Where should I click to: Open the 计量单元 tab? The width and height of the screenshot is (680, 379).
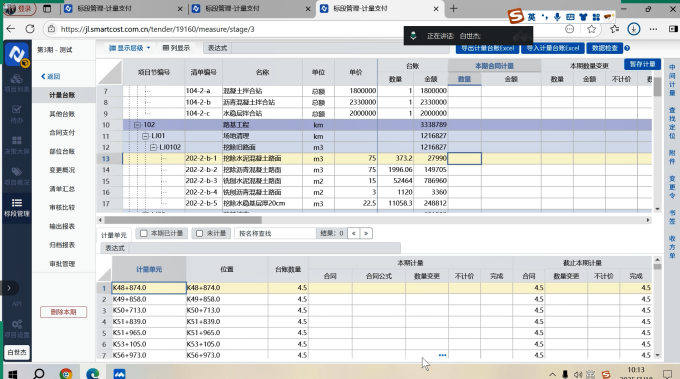coord(114,235)
